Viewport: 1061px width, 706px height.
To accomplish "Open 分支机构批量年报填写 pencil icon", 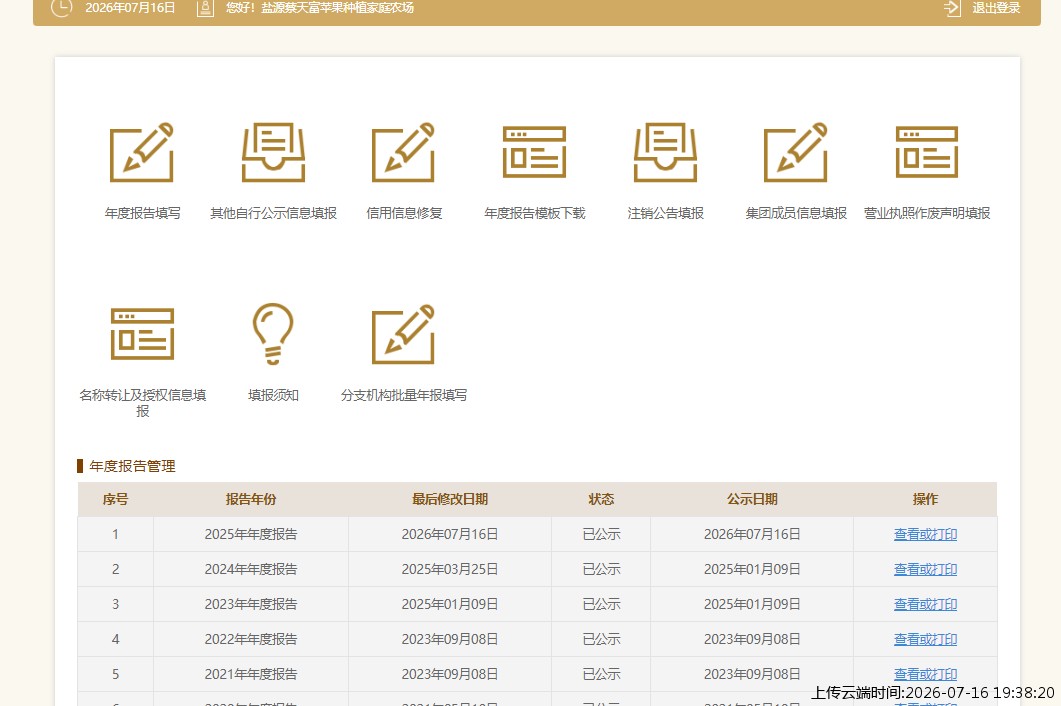I will 403,334.
